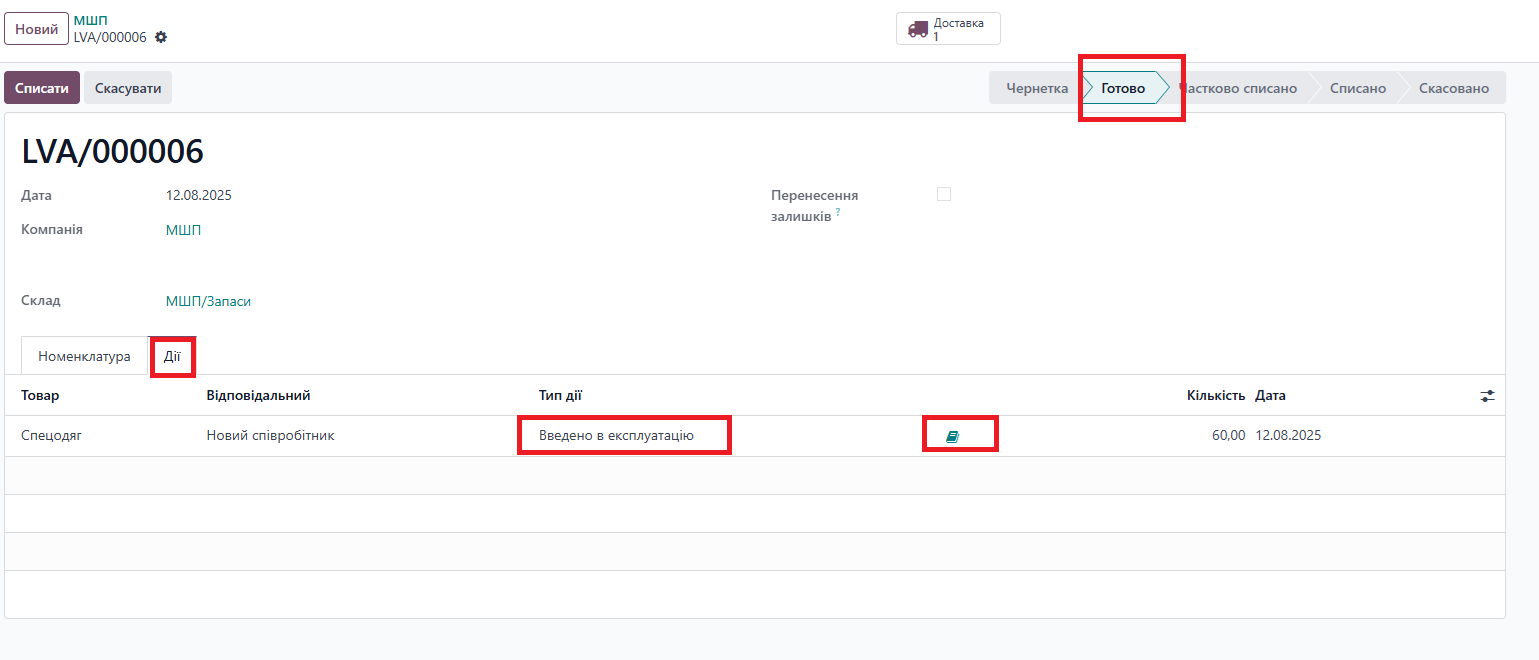Click the Скасувати button

coord(128,88)
